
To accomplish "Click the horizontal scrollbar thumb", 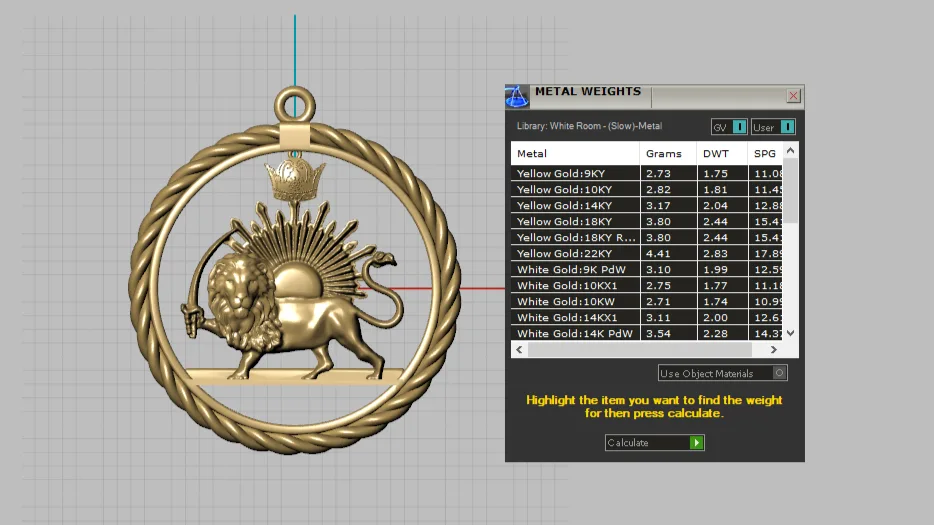I will click(x=640, y=350).
